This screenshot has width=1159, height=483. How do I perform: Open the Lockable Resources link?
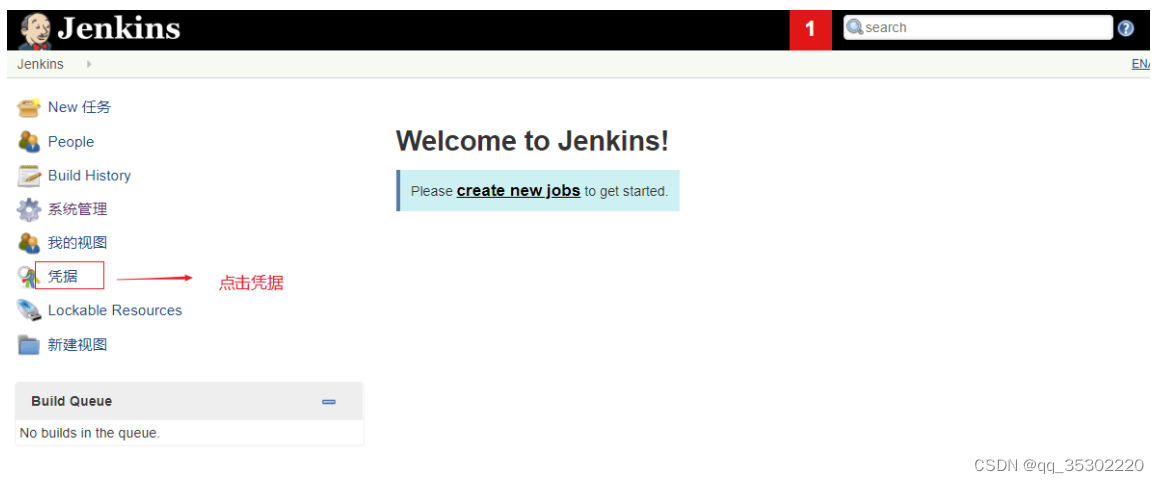click(x=115, y=311)
